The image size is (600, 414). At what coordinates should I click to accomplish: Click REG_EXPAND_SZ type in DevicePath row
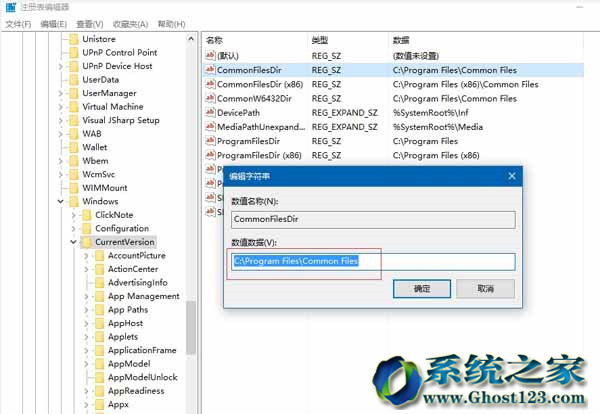345,113
